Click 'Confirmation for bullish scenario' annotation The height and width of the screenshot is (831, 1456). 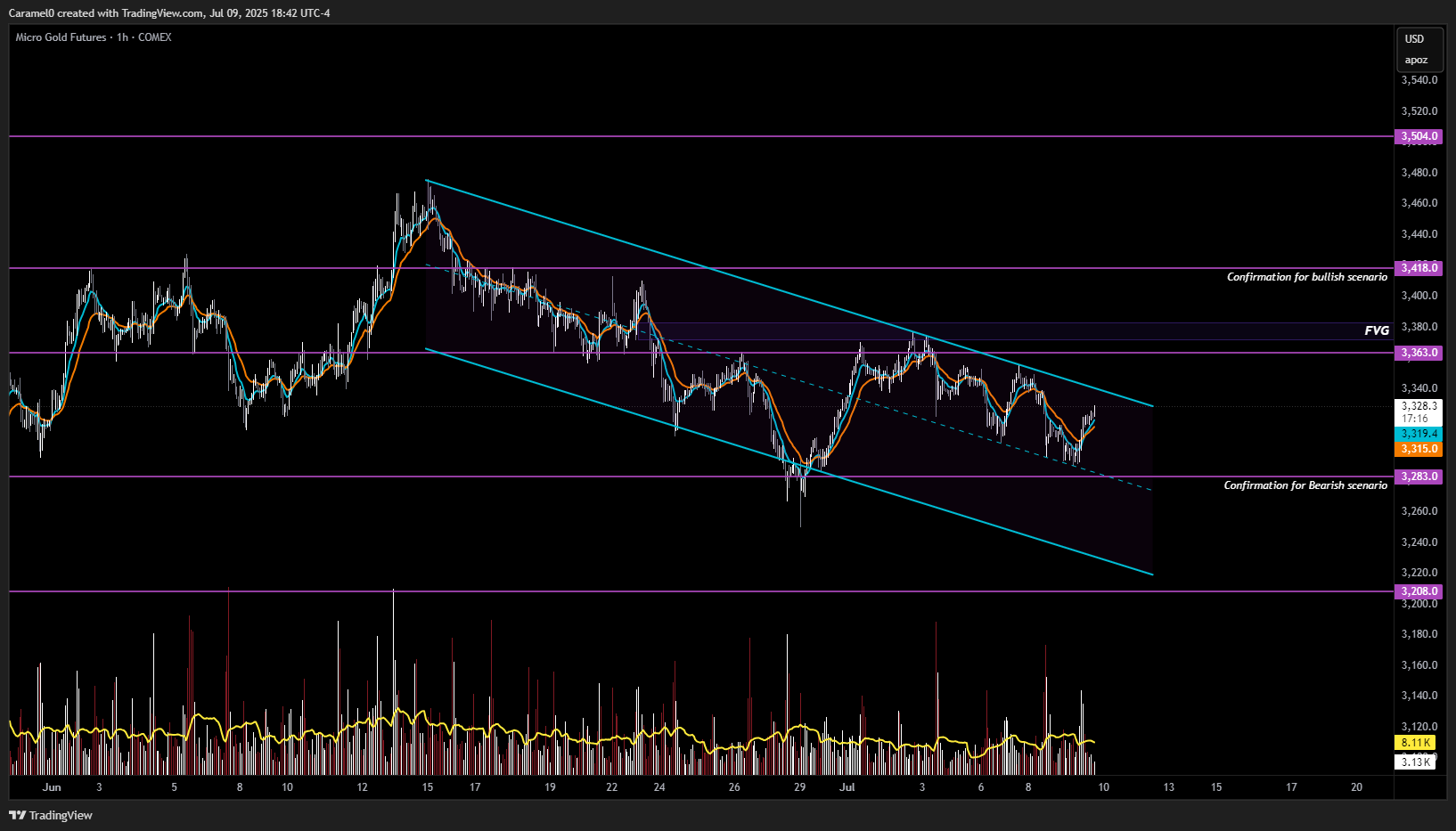[1307, 277]
